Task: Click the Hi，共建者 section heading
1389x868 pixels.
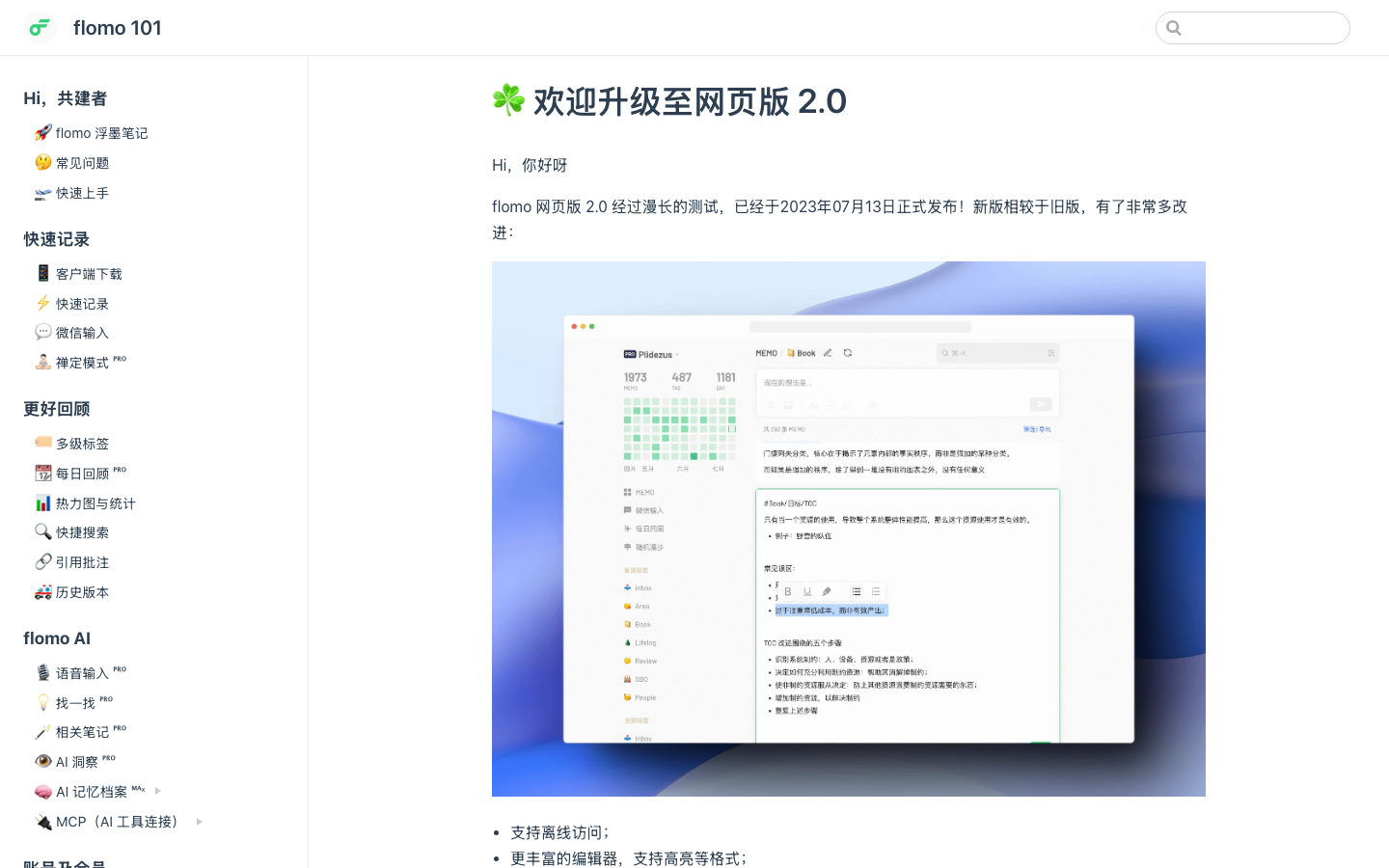Action: coord(66,98)
